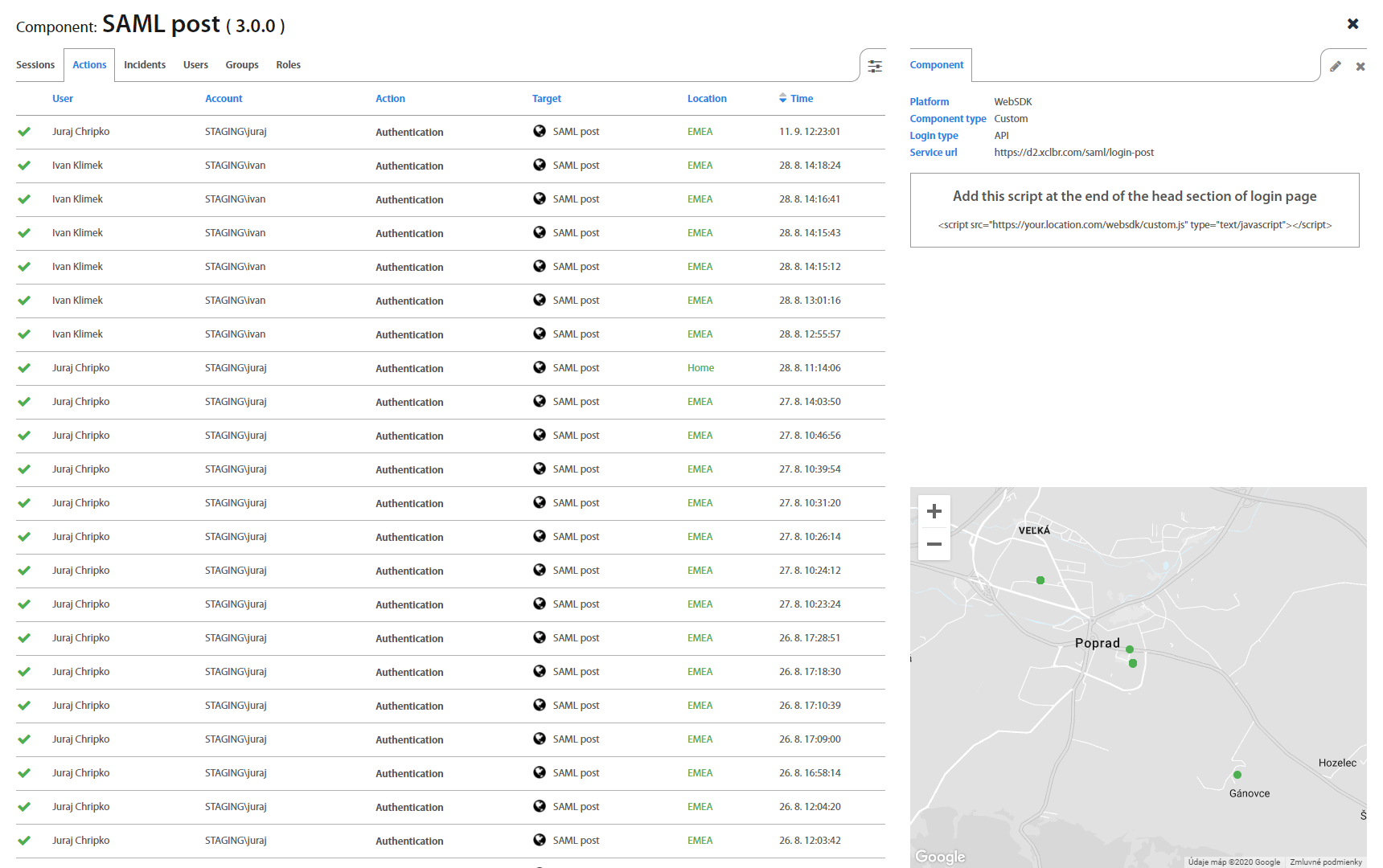
Task: Open the Zmluvné podmienky map terms link
Action: (1326, 862)
